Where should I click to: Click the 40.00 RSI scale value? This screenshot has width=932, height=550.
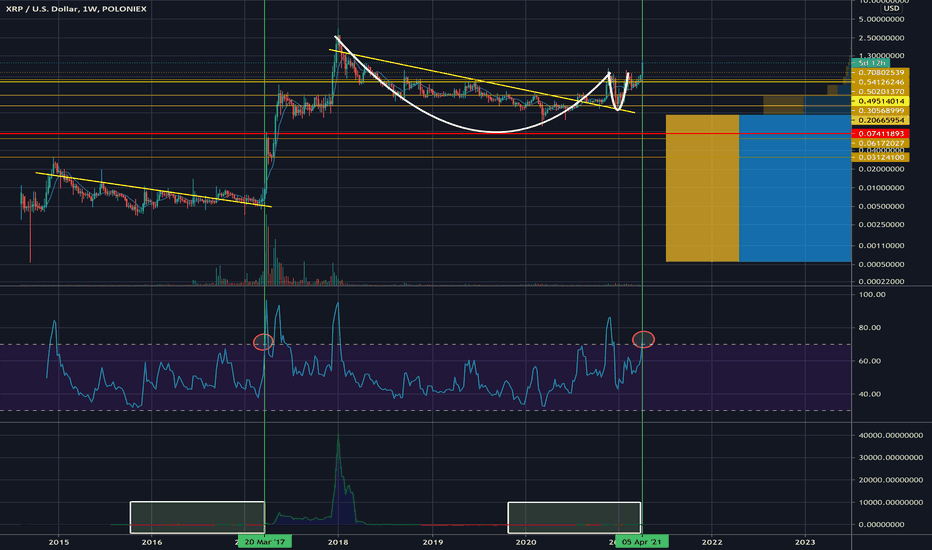[870, 394]
